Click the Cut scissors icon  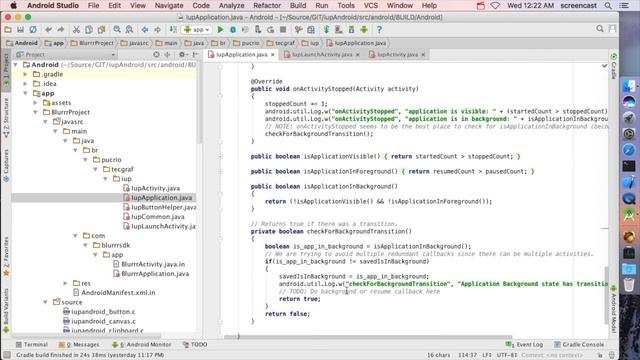[x=76, y=29]
